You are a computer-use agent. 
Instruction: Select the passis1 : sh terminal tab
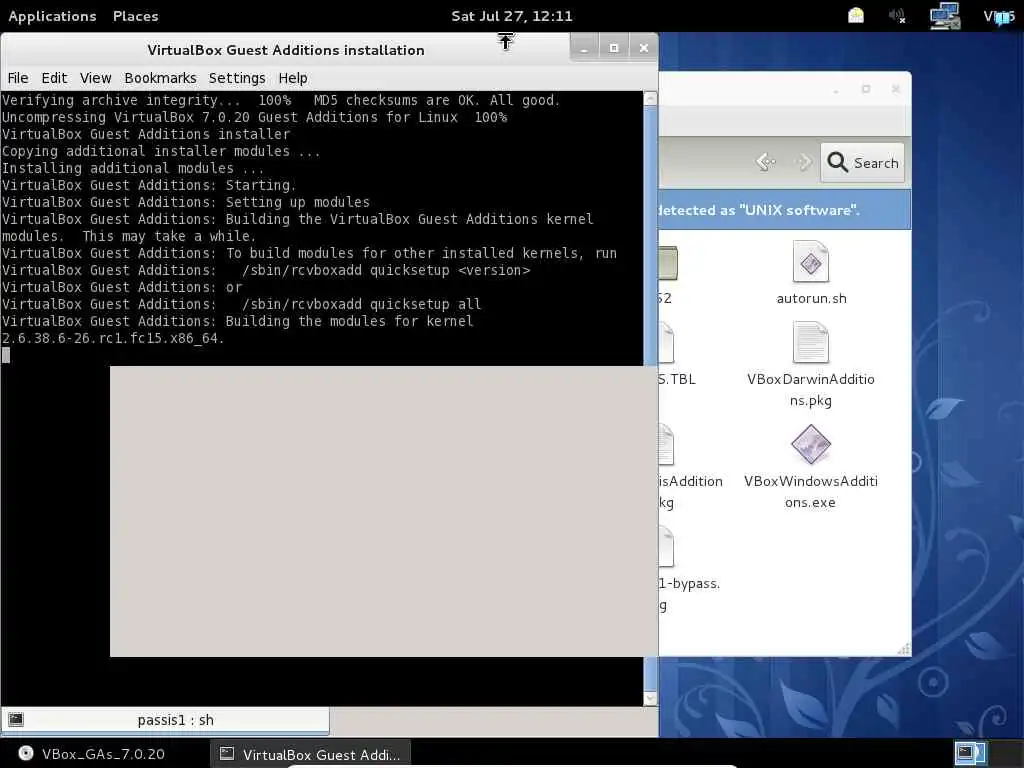coord(165,720)
